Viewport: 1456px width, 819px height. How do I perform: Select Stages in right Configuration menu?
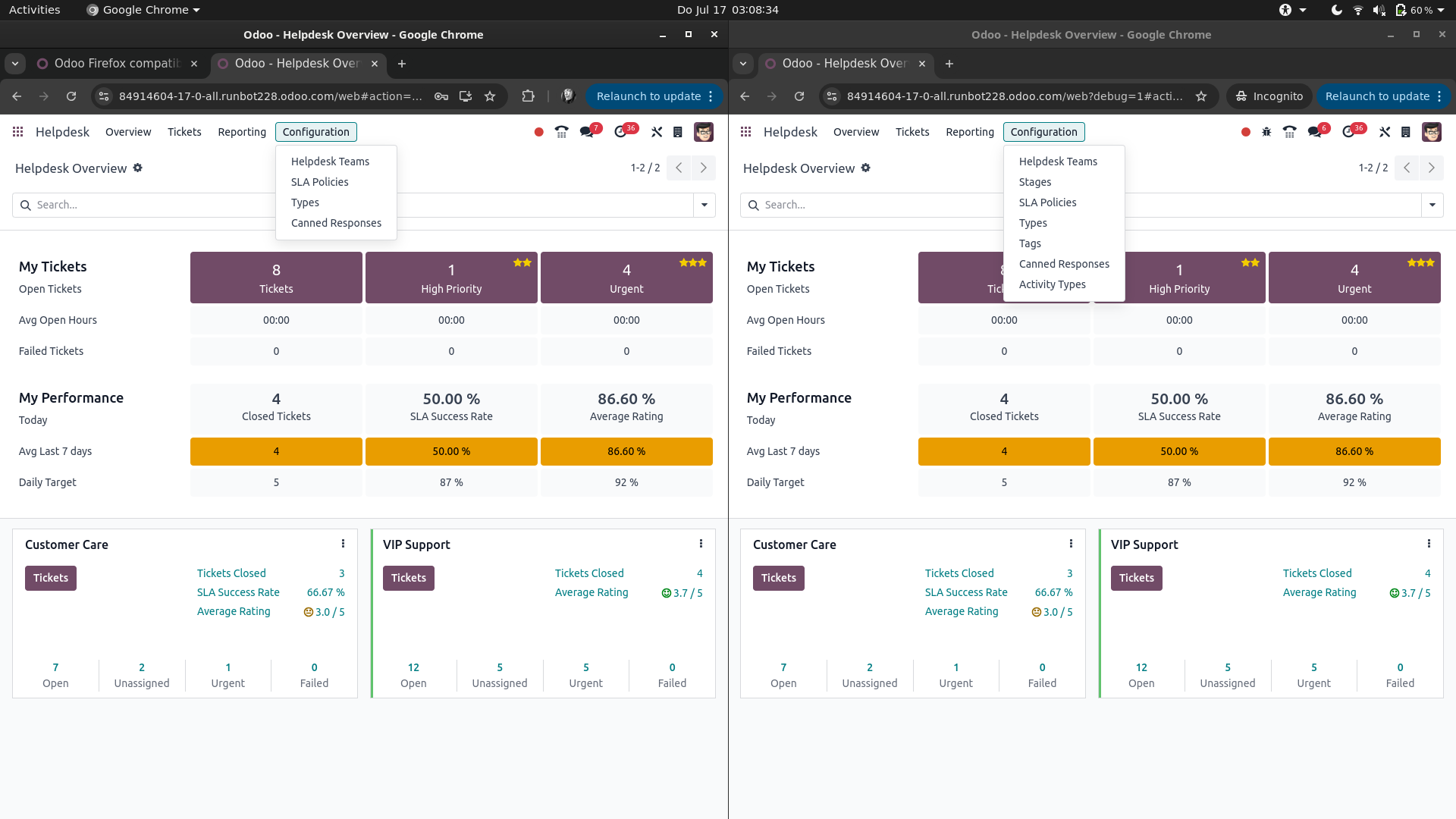1035,182
